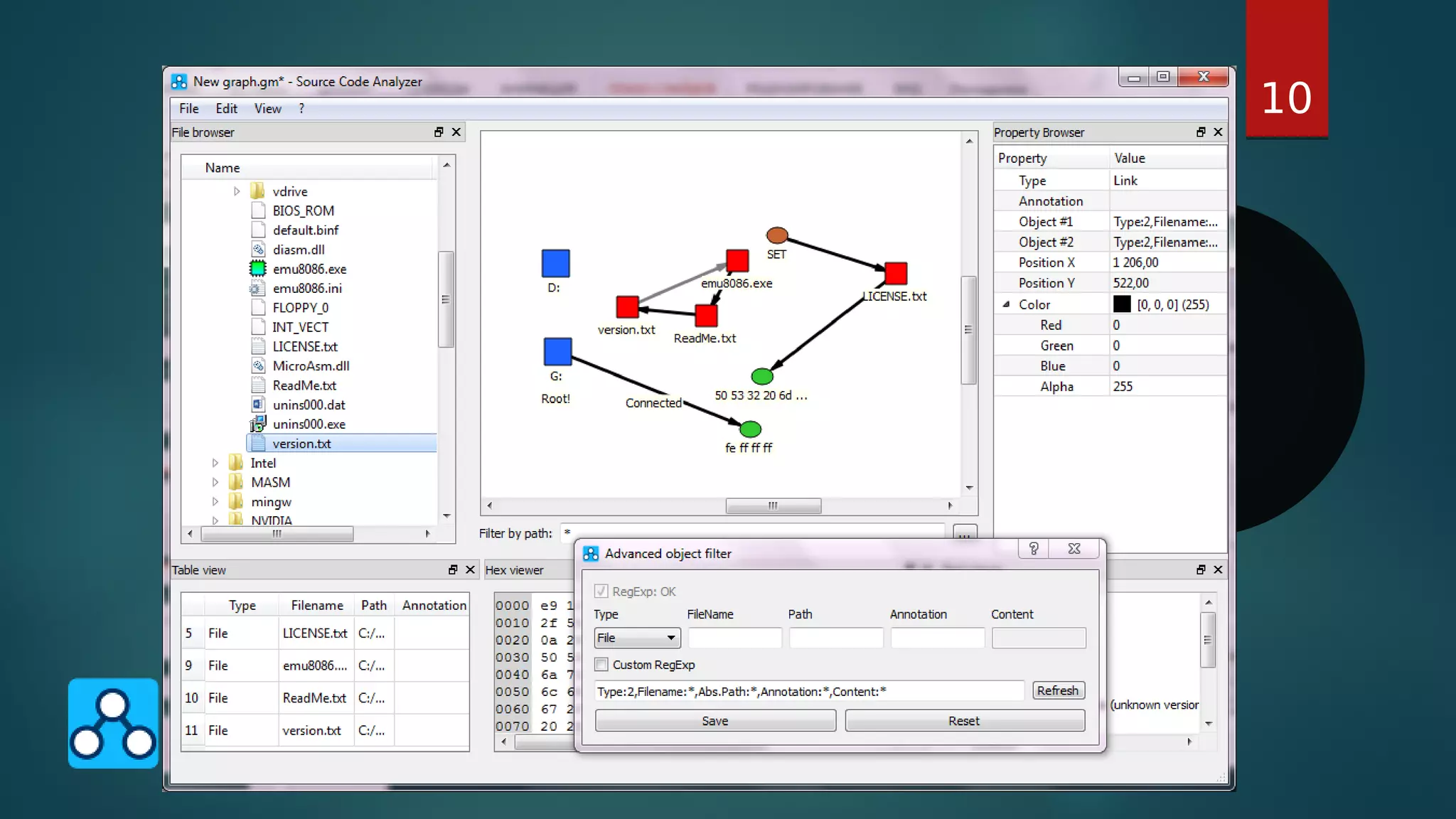1456x819 pixels.
Task: Click the Refresh button
Action: tap(1057, 690)
